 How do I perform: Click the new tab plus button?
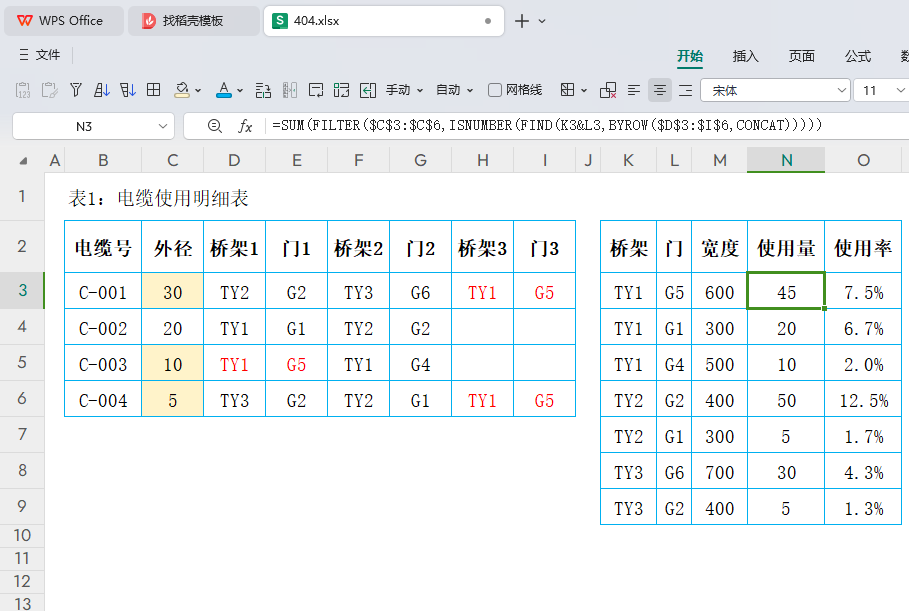pyautogui.click(x=522, y=21)
